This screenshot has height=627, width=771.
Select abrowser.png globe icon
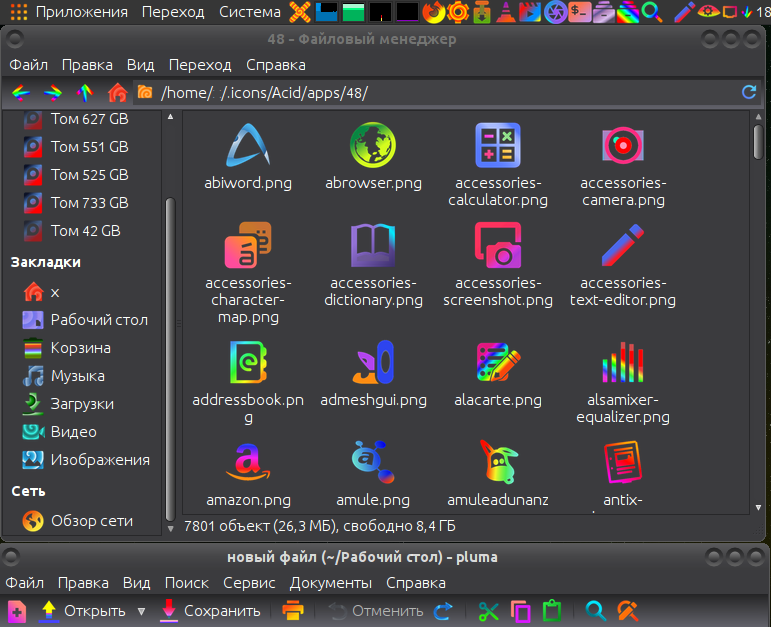373,156
